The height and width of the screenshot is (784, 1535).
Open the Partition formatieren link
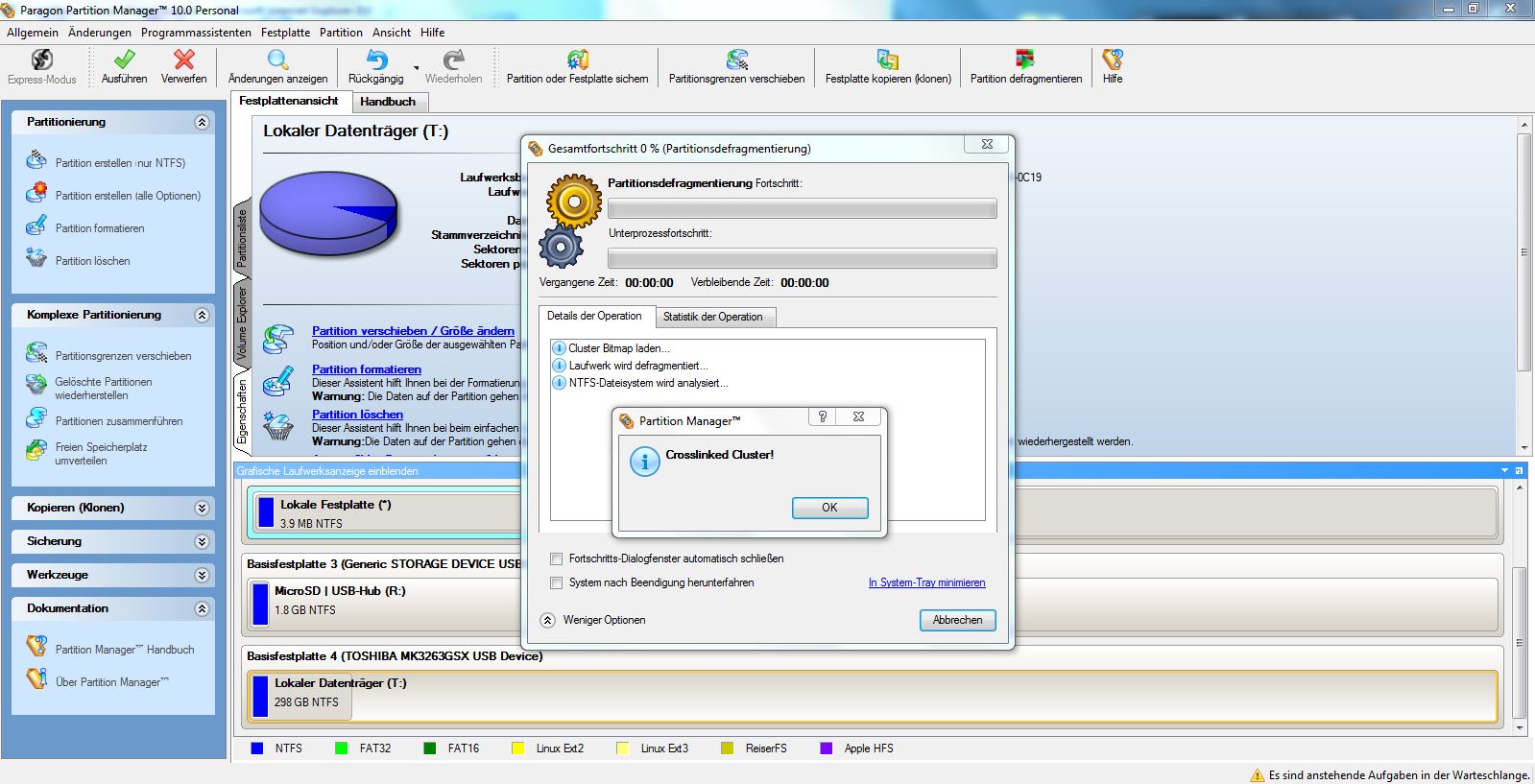pyautogui.click(x=367, y=369)
